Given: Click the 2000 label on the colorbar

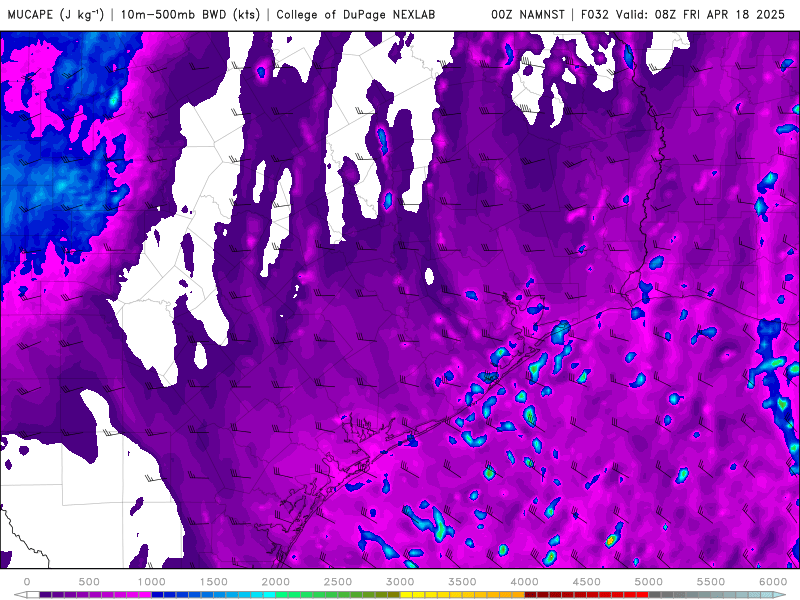Looking at the screenshot, I should point(276,582).
